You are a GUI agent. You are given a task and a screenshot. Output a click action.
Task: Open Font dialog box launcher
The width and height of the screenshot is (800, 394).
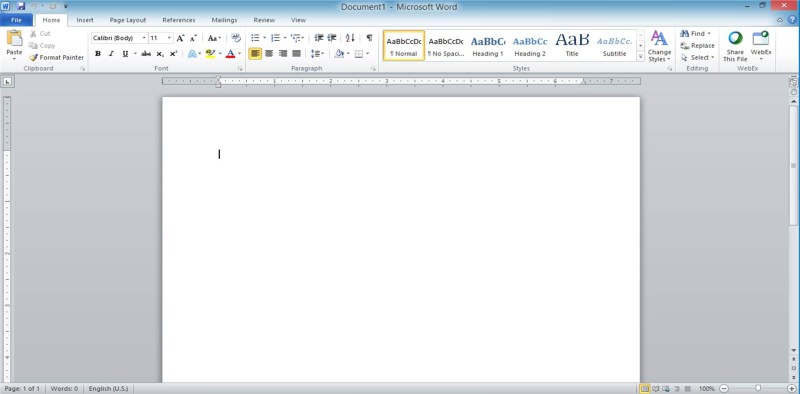click(240, 68)
